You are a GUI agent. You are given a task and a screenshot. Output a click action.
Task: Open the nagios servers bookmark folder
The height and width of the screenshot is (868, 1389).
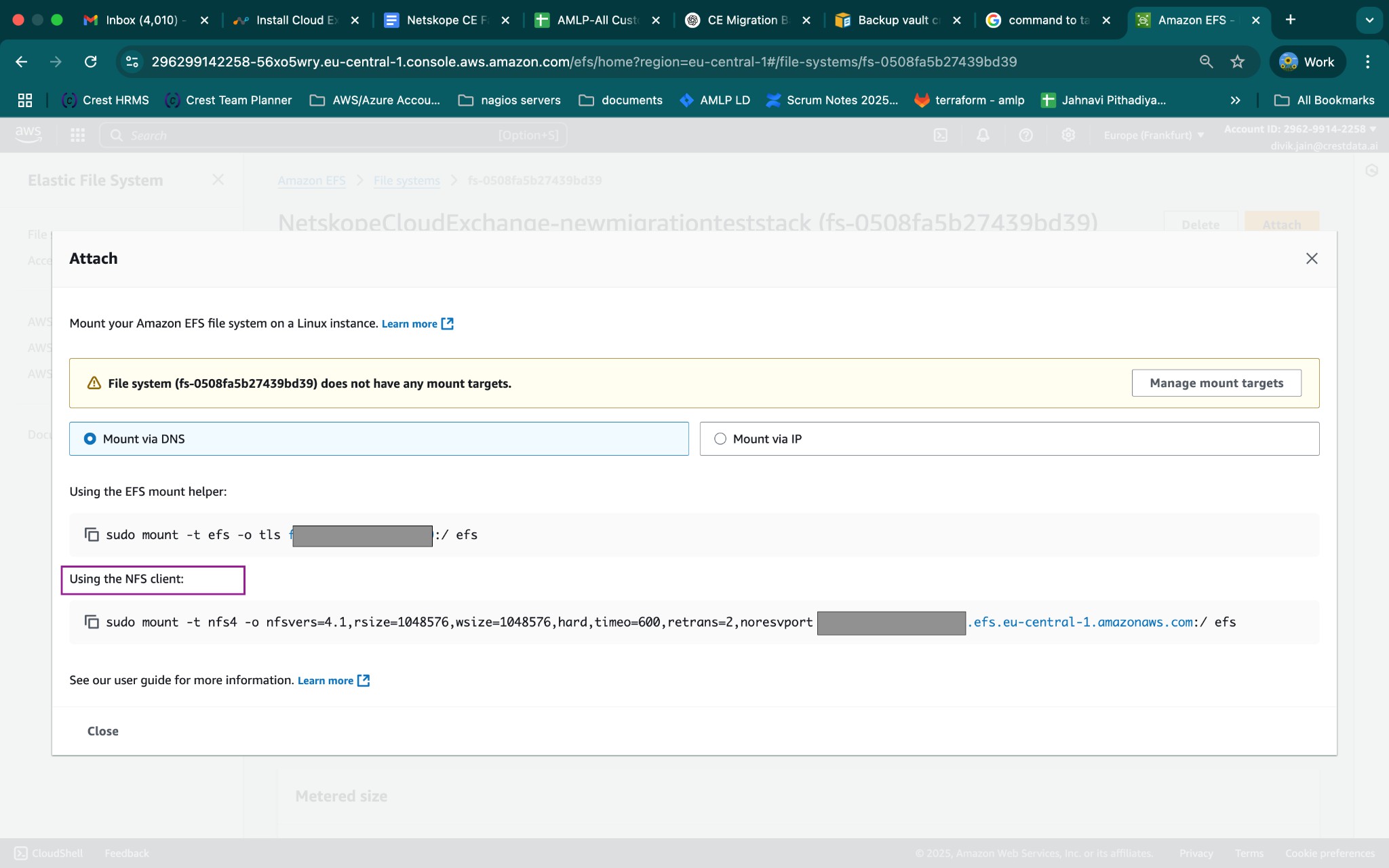pyautogui.click(x=509, y=100)
